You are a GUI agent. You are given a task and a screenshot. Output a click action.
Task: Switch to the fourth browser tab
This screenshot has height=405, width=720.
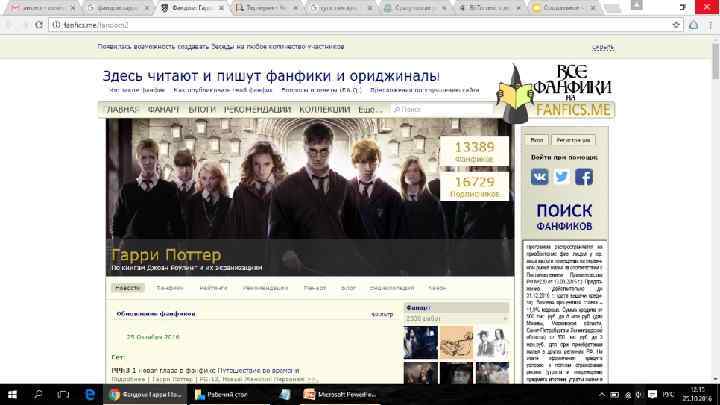pyautogui.click(x=266, y=8)
